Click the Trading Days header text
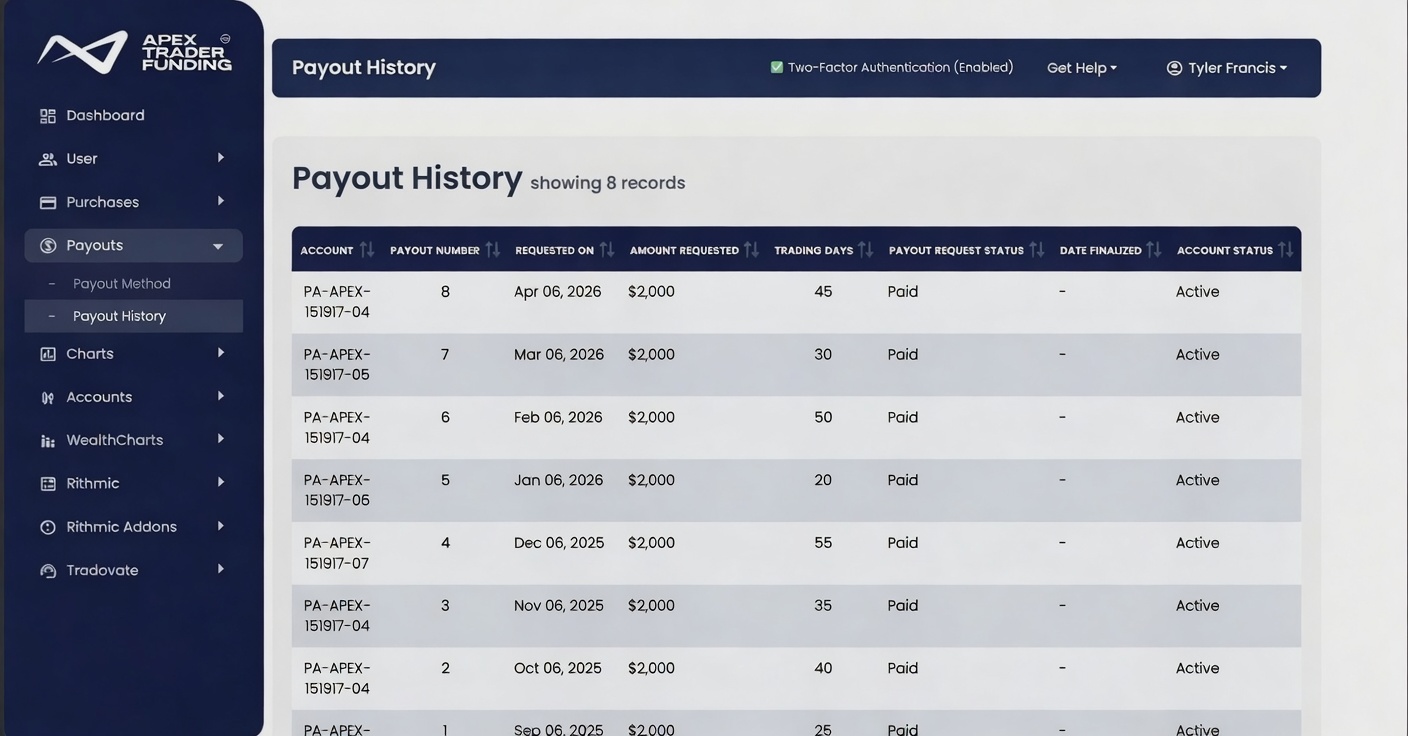The image size is (1408, 736). [x=813, y=251]
